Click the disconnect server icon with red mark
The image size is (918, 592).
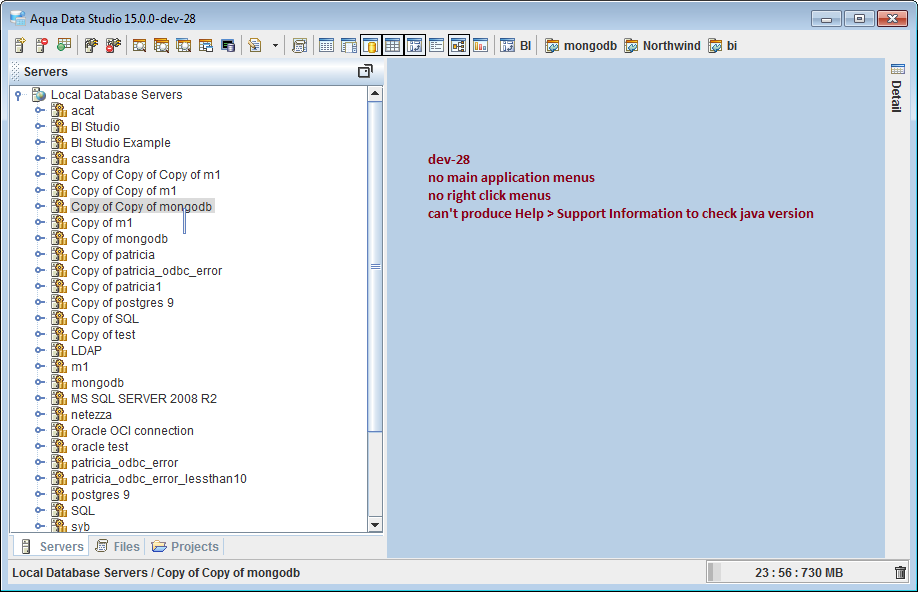[113, 45]
